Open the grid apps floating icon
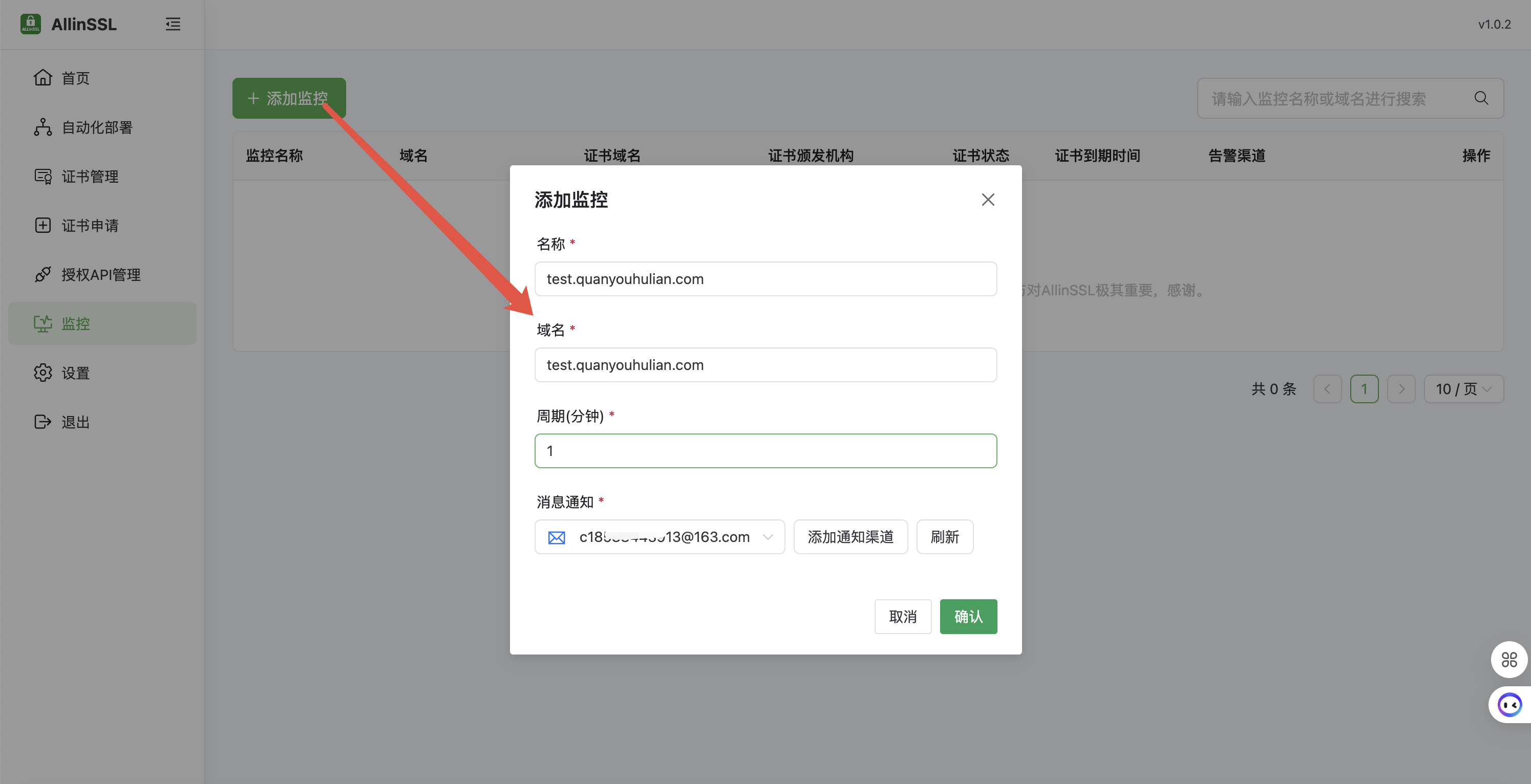The height and width of the screenshot is (784, 1531). [1509, 659]
